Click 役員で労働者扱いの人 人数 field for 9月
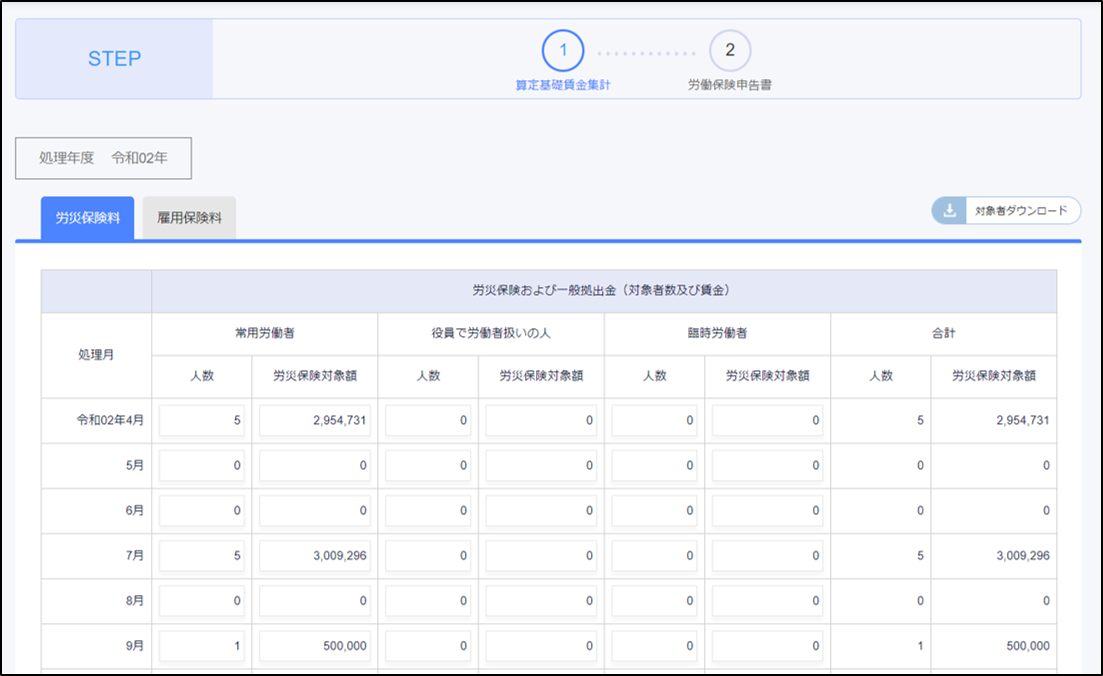The height and width of the screenshot is (676, 1103). click(x=428, y=646)
